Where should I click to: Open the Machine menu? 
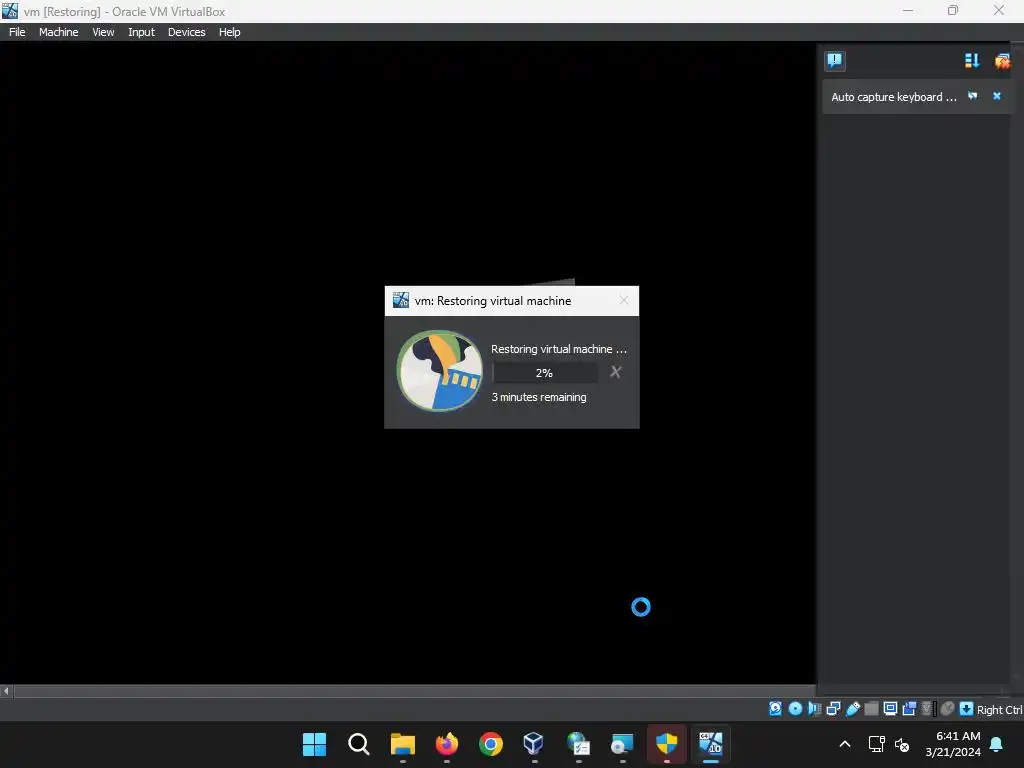pyautogui.click(x=59, y=32)
